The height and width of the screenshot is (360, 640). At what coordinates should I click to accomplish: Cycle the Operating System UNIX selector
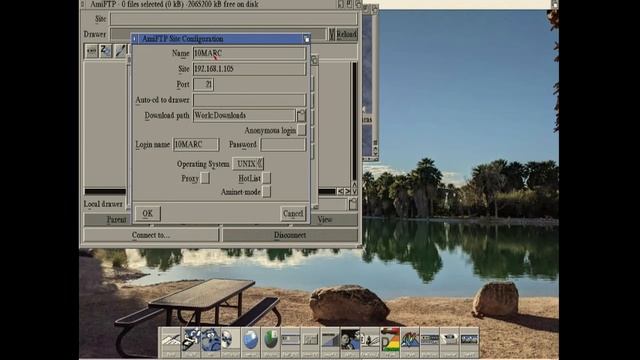(x=248, y=164)
